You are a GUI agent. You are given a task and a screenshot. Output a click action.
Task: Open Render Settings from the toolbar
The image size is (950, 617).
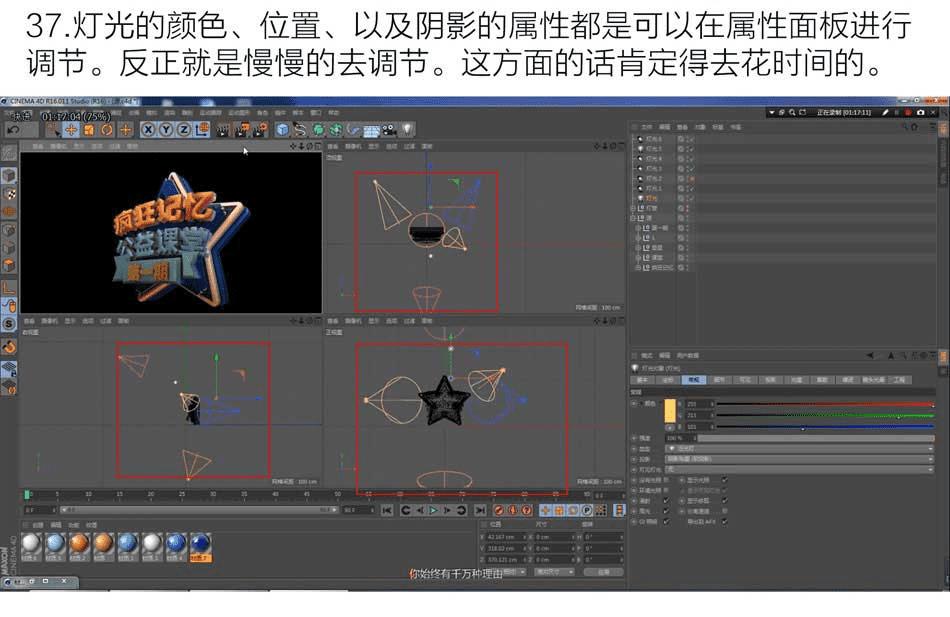(x=261, y=130)
